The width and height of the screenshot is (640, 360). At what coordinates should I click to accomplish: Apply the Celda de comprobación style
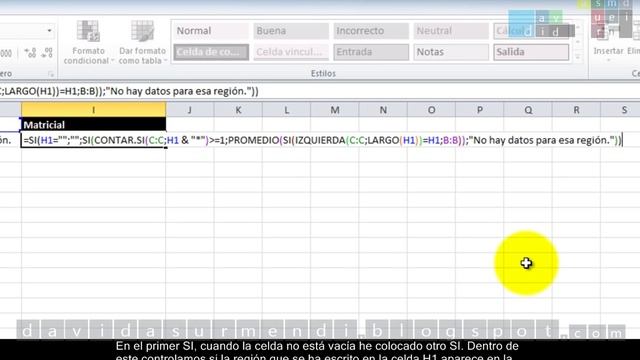click(x=211, y=52)
